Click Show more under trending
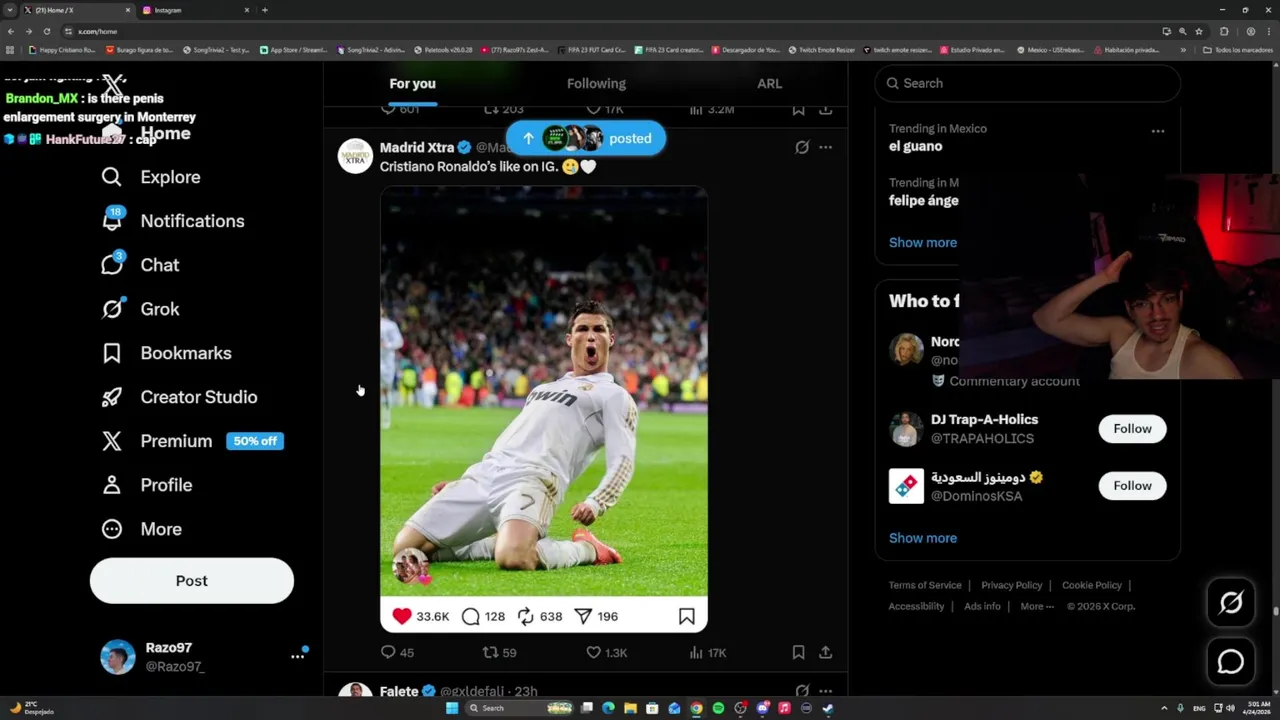This screenshot has width=1280, height=720. (923, 242)
